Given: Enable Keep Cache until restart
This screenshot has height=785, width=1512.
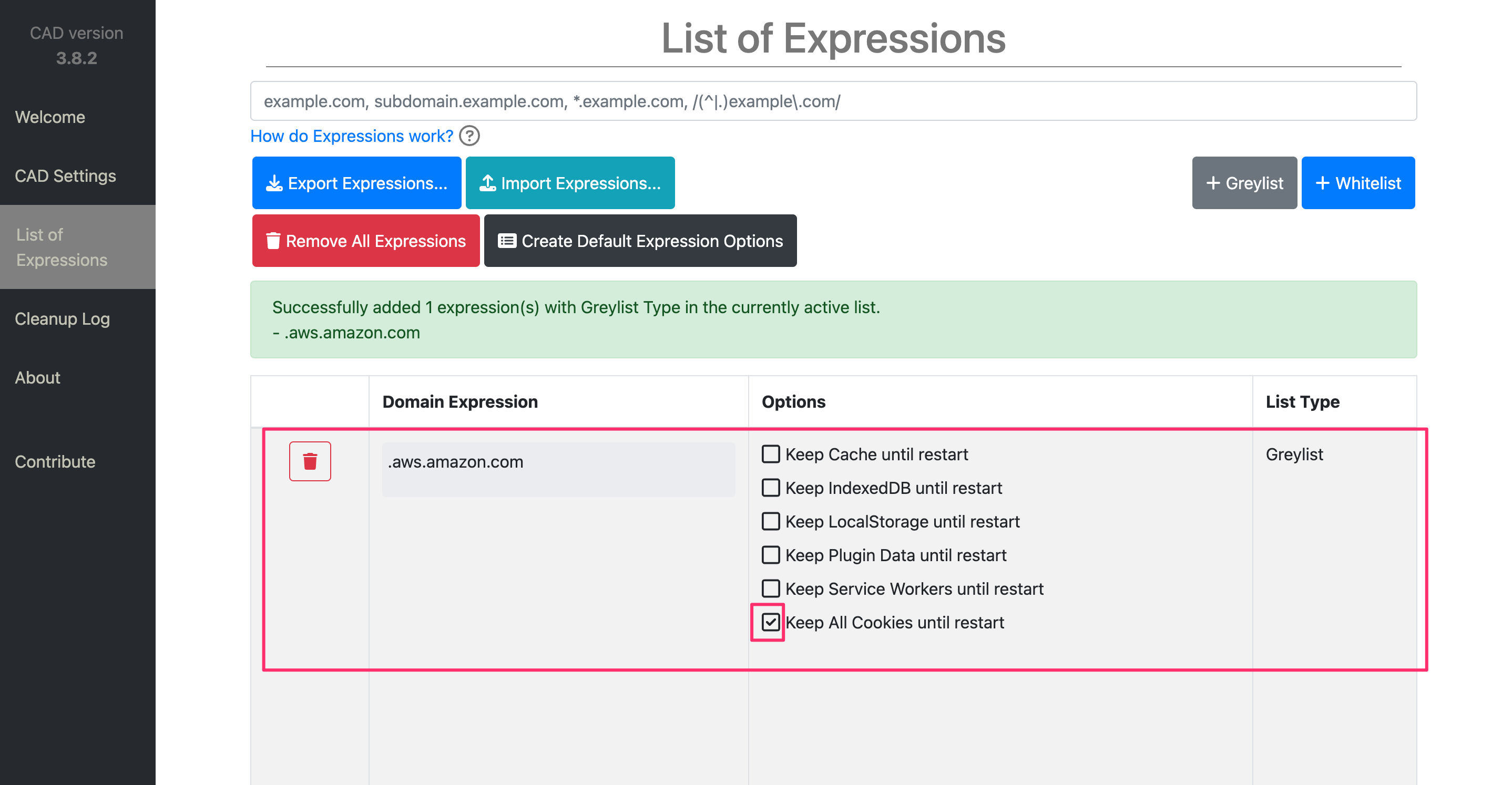Looking at the screenshot, I should pos(771,454).
